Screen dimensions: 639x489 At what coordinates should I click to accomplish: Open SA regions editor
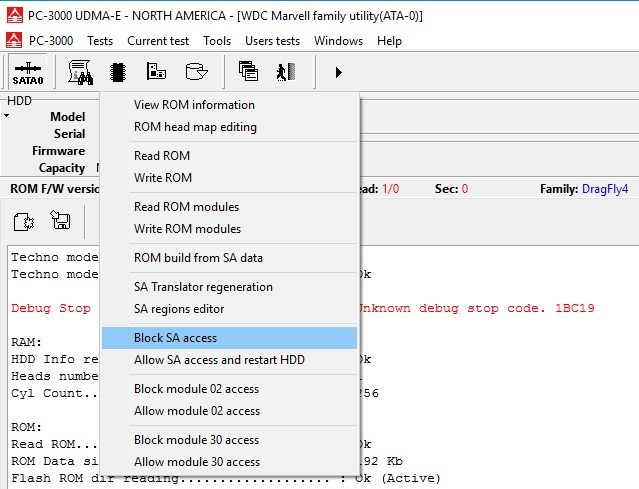[x=229, y=309]
